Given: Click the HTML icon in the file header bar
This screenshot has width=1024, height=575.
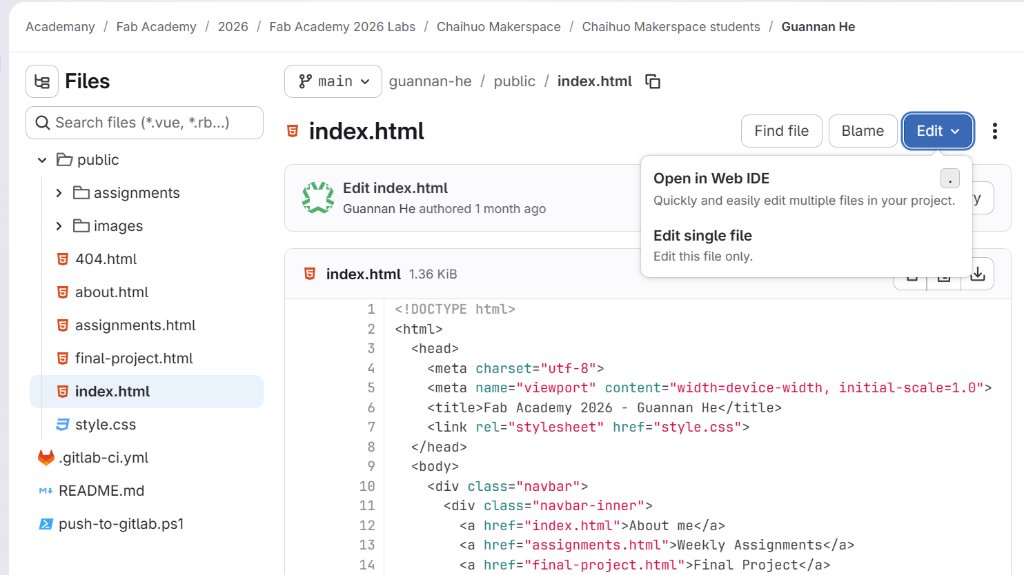Looking at the screenshot, I should (x=310, y=274).
